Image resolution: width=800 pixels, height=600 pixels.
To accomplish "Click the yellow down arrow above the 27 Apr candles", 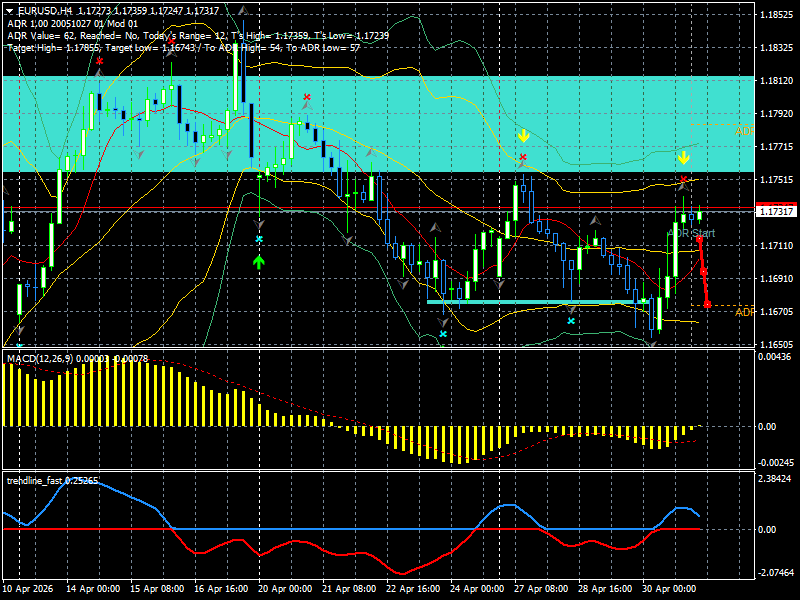I will click(523, 136).
